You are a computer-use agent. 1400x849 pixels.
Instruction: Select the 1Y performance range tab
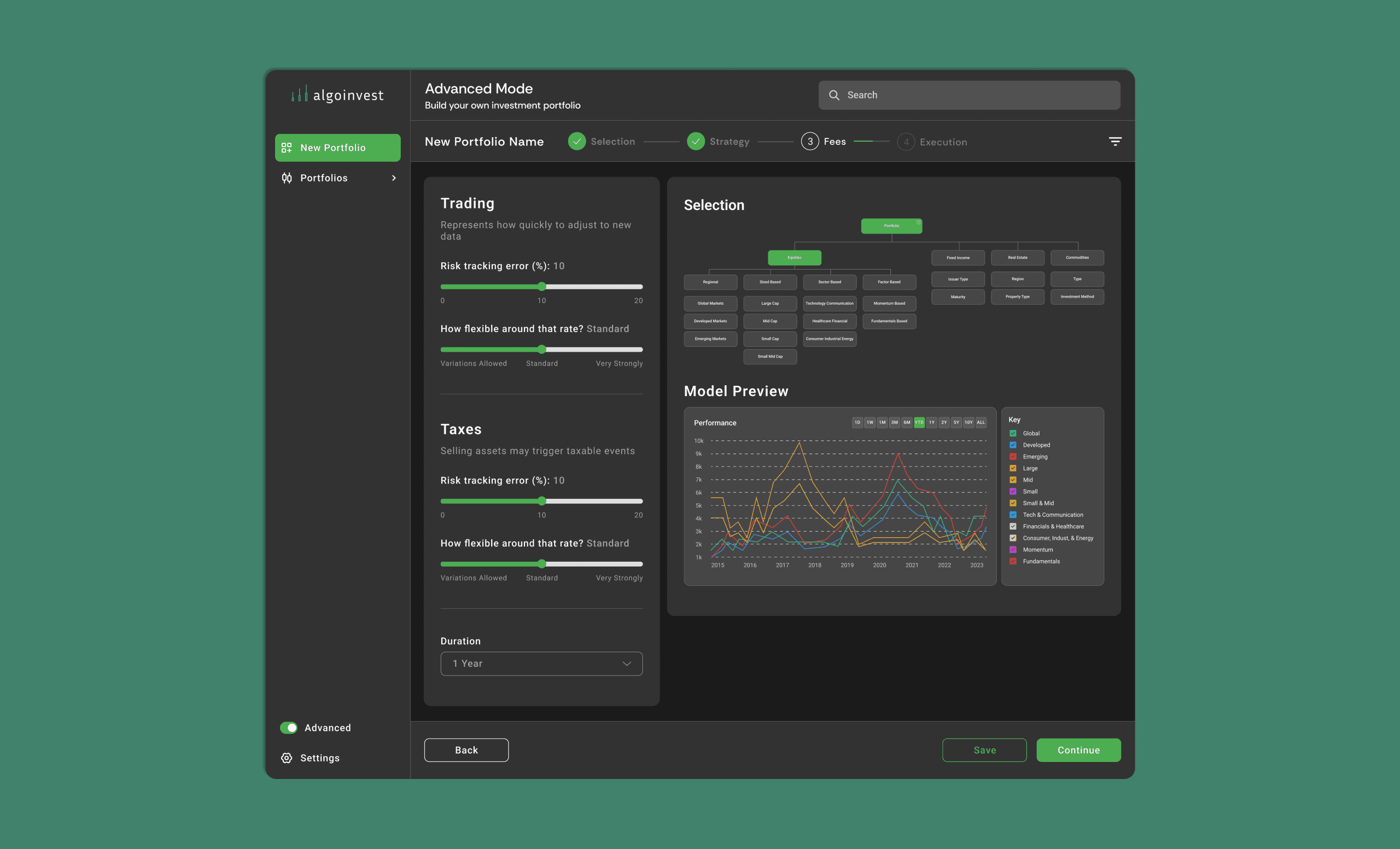pos(931,422)
